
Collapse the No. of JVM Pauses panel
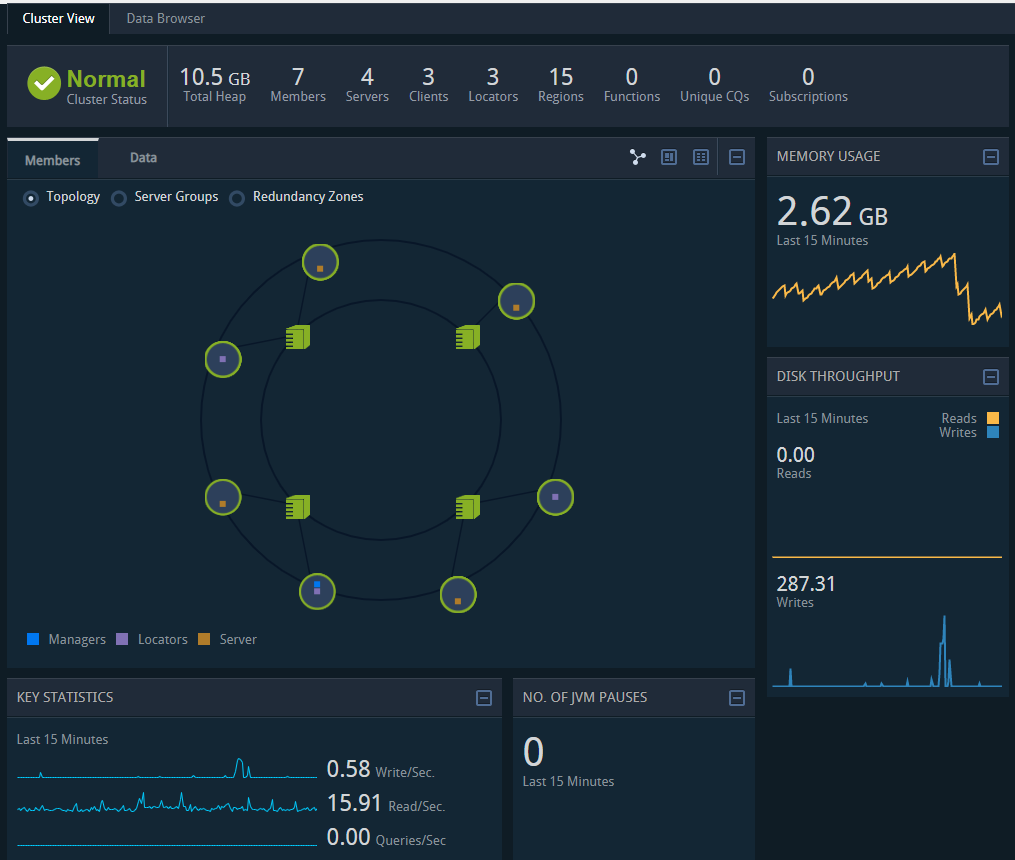pos(737,698)
